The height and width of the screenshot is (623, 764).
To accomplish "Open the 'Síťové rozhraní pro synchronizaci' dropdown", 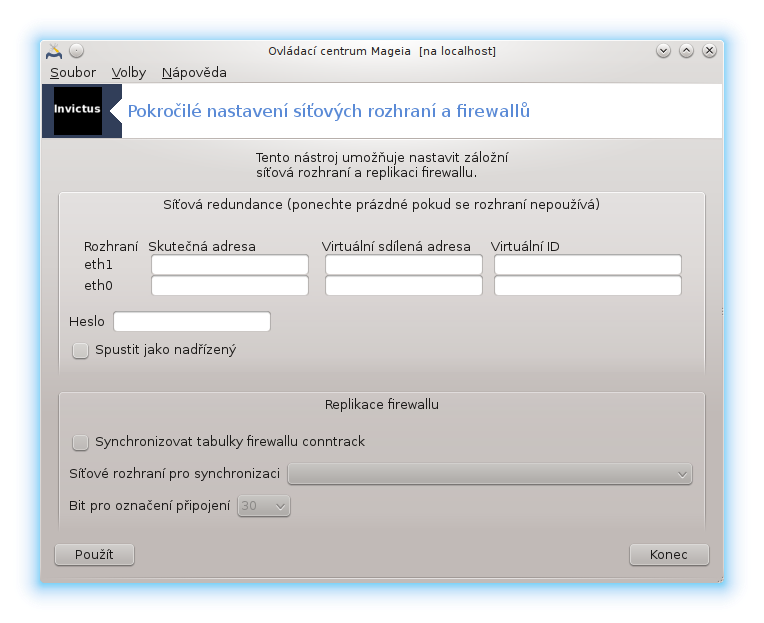I will click(490, 474).
